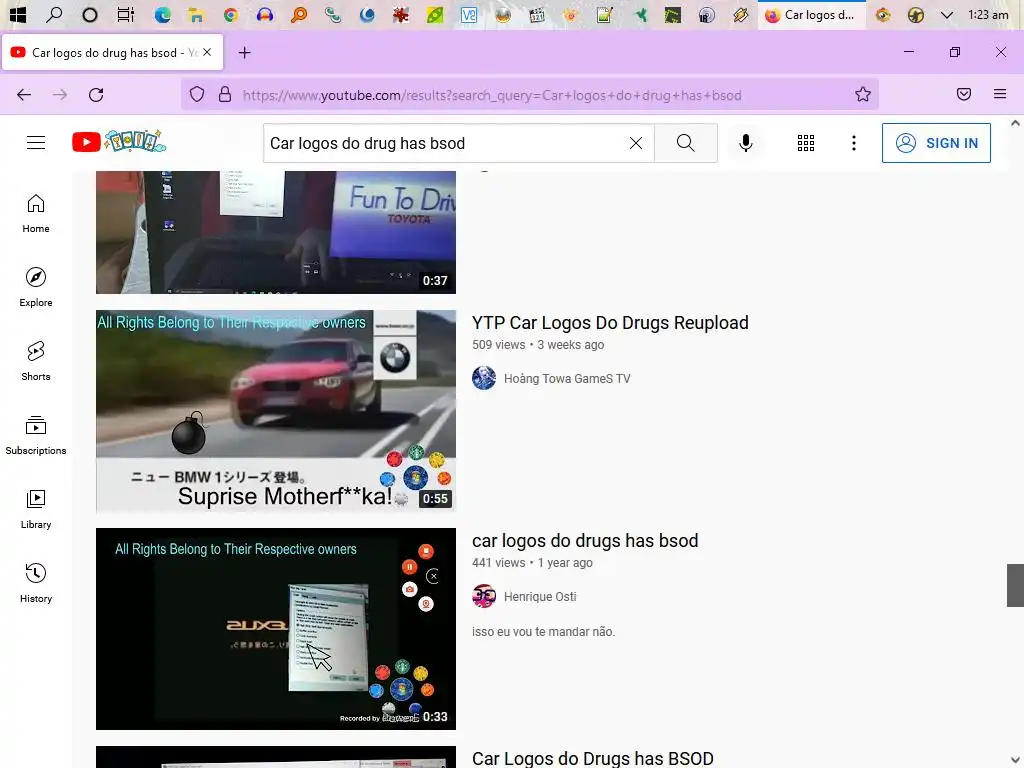The image size is (1024, 768).
Task: Select the Car logos do drug has bsod tab
Action: 112,52
